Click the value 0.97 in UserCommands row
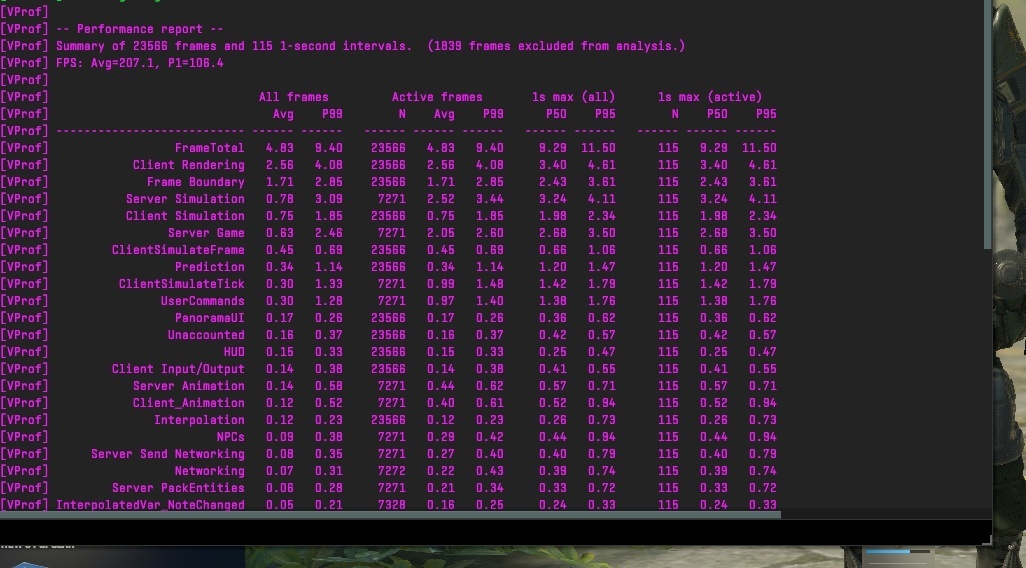Image resolution: width=1026 pixels, height=568 pixels. pyautogui.click(x=440, y=302)
